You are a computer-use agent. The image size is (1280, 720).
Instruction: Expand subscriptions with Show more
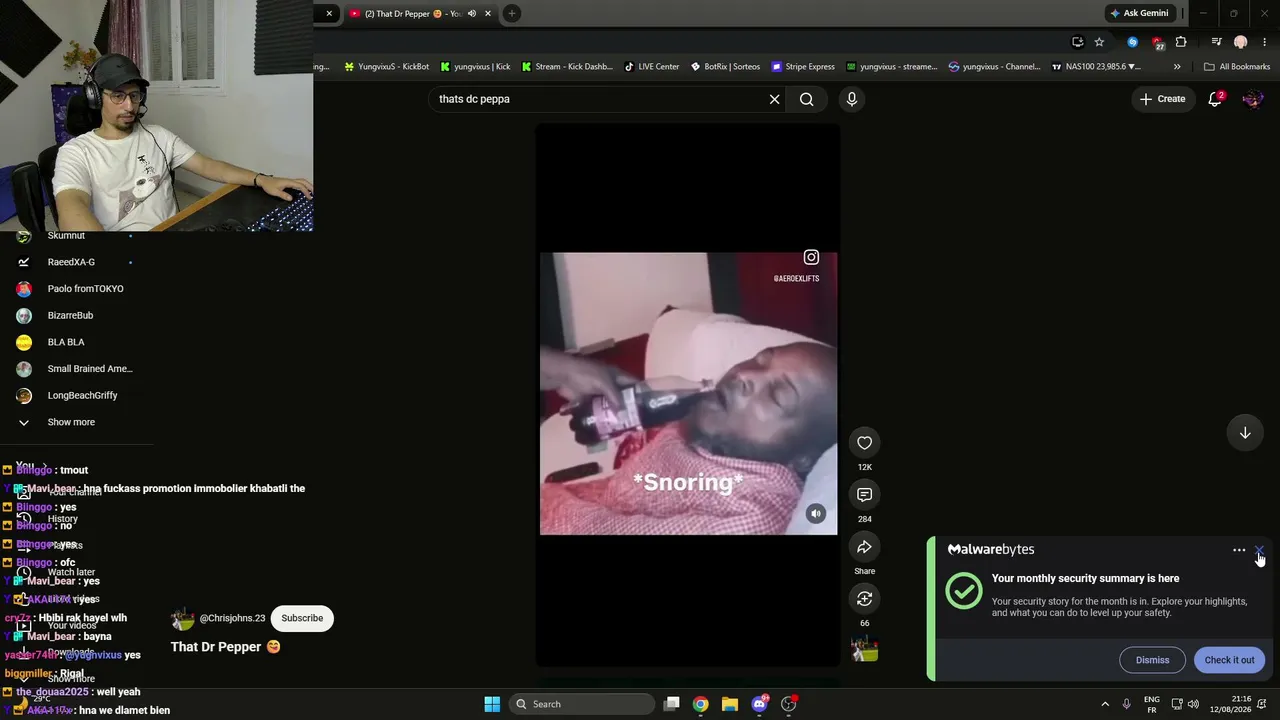[x=71, y=422]
